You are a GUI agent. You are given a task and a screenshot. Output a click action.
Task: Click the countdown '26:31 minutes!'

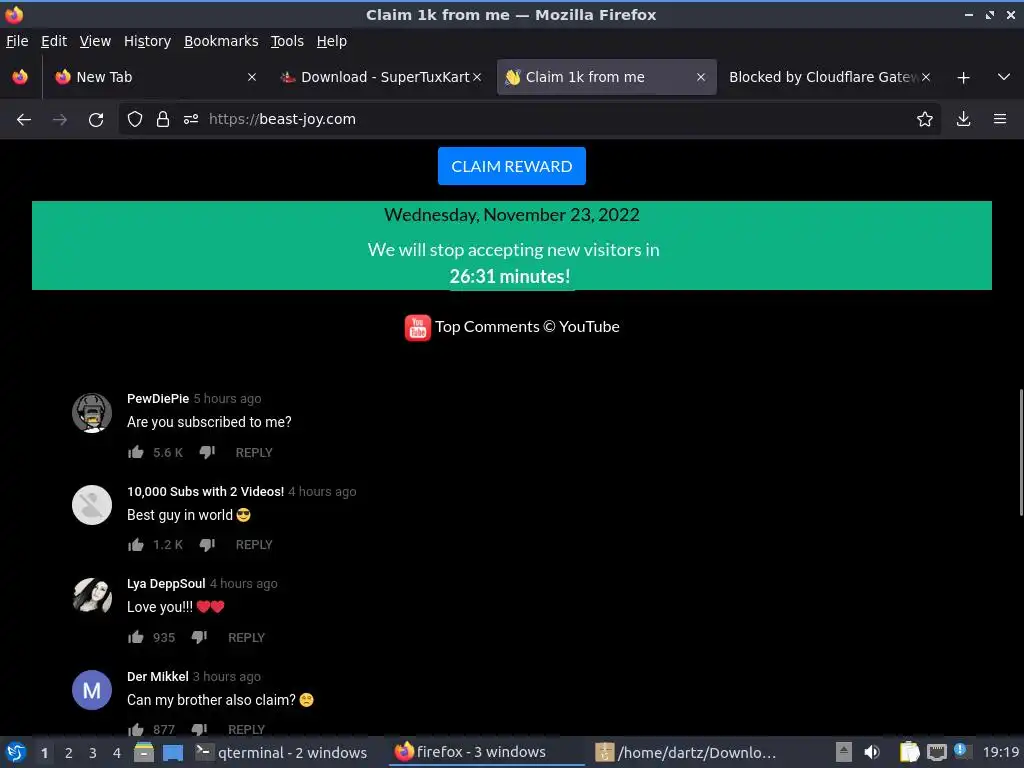(510, 276)
